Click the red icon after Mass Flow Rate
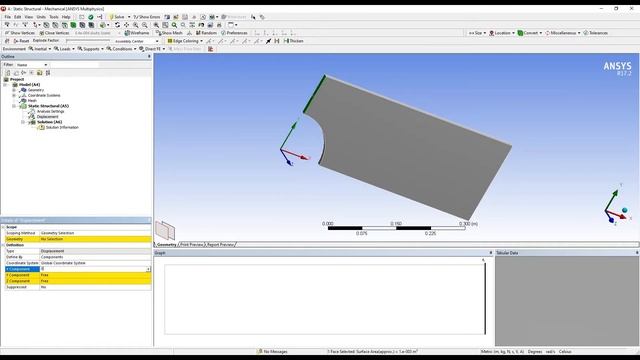 tap(211, 49)
